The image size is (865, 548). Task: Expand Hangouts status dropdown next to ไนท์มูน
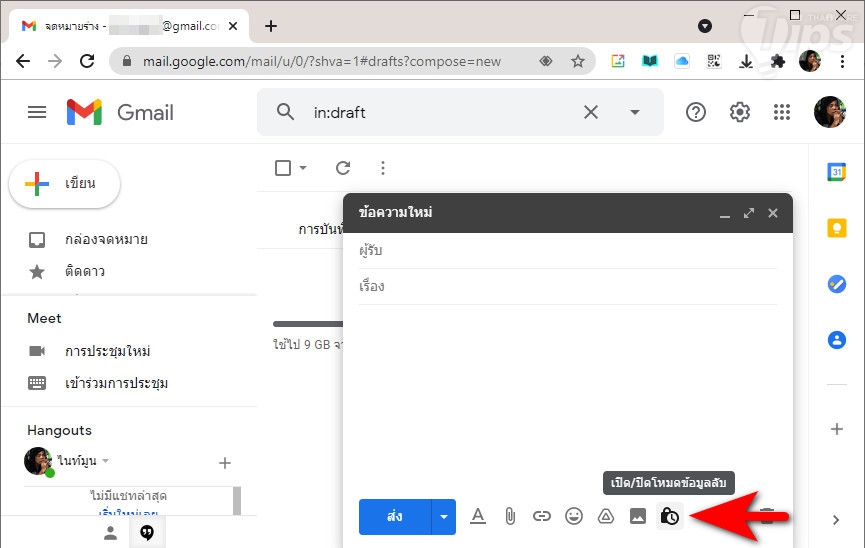tap(105, 460)
